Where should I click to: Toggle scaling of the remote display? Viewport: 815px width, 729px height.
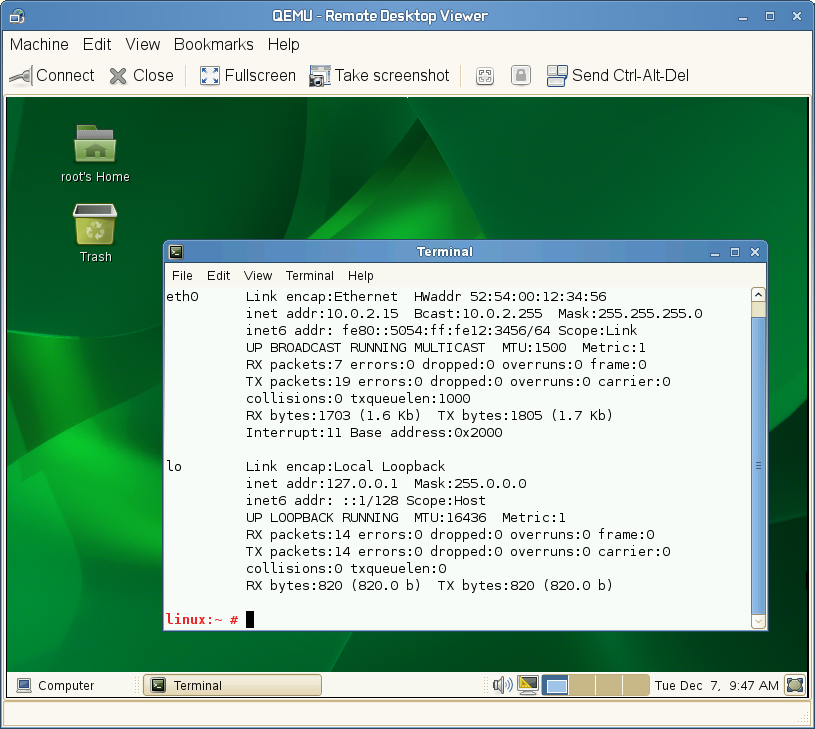click(x=484, y=75)
